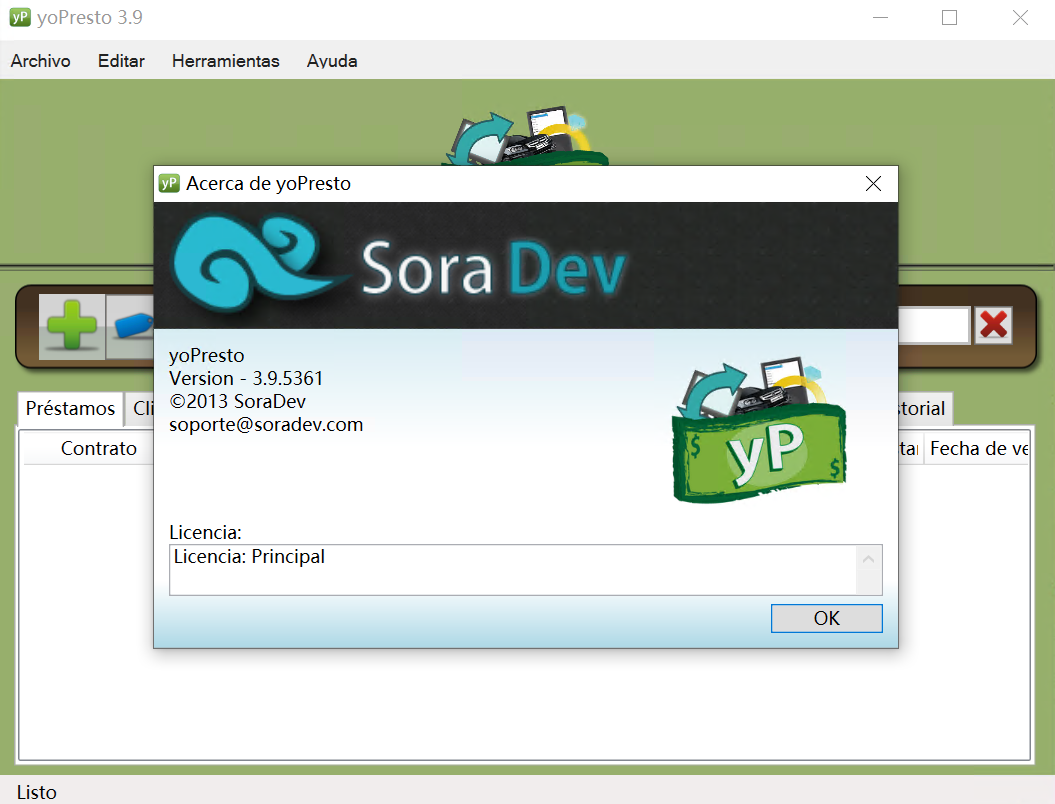Click the license scrollbar up arrow

pyautogui.click(x=869, y=559)
